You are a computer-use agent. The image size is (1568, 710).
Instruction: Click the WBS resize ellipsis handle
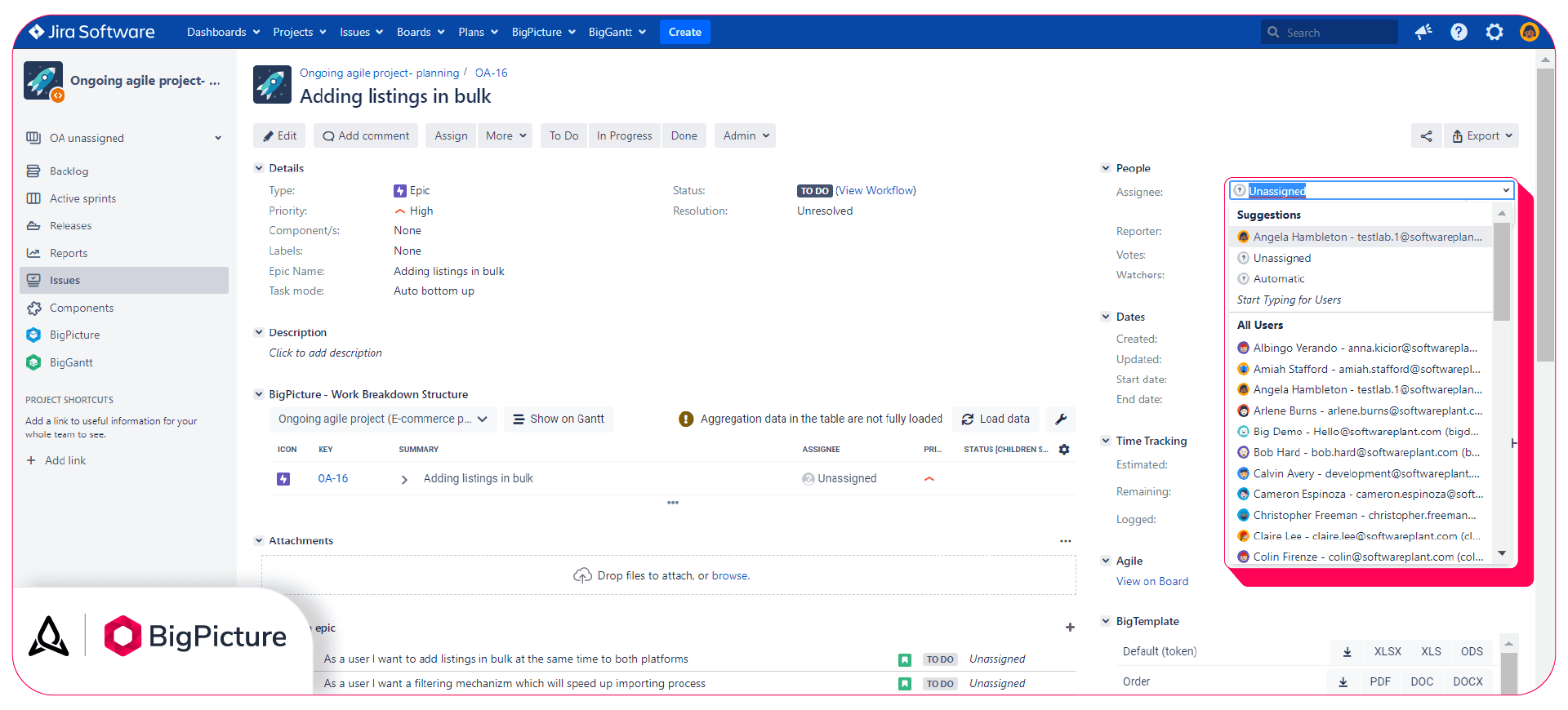pyautogui.click(x=673, y=503)
